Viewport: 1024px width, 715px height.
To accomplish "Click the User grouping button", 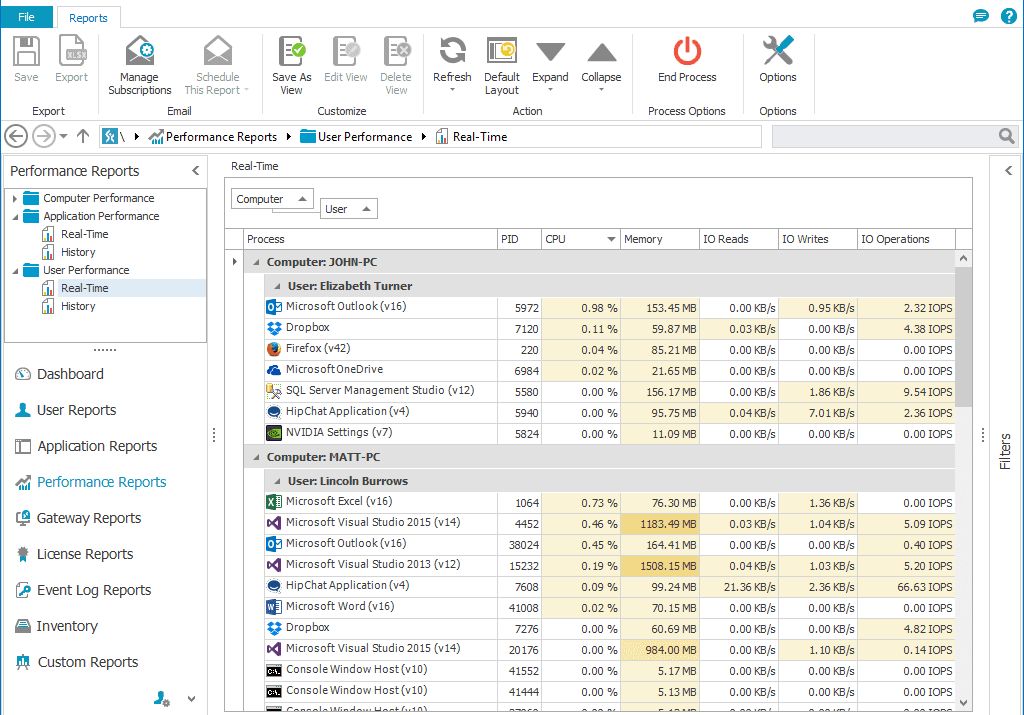I will point(349,209).
